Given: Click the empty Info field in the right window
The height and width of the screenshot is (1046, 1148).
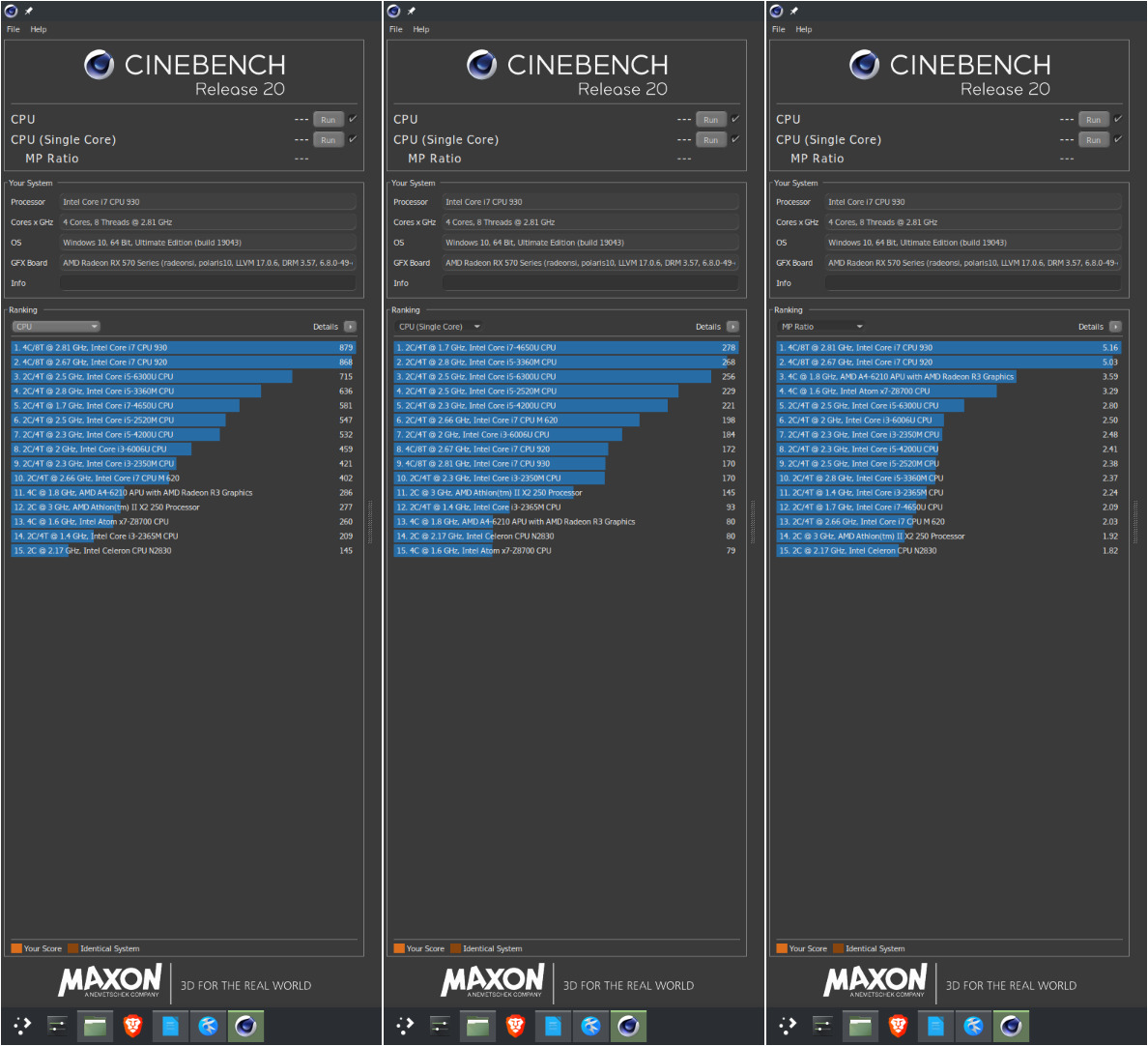Looking at the screenshot, I should coord(973,283).
